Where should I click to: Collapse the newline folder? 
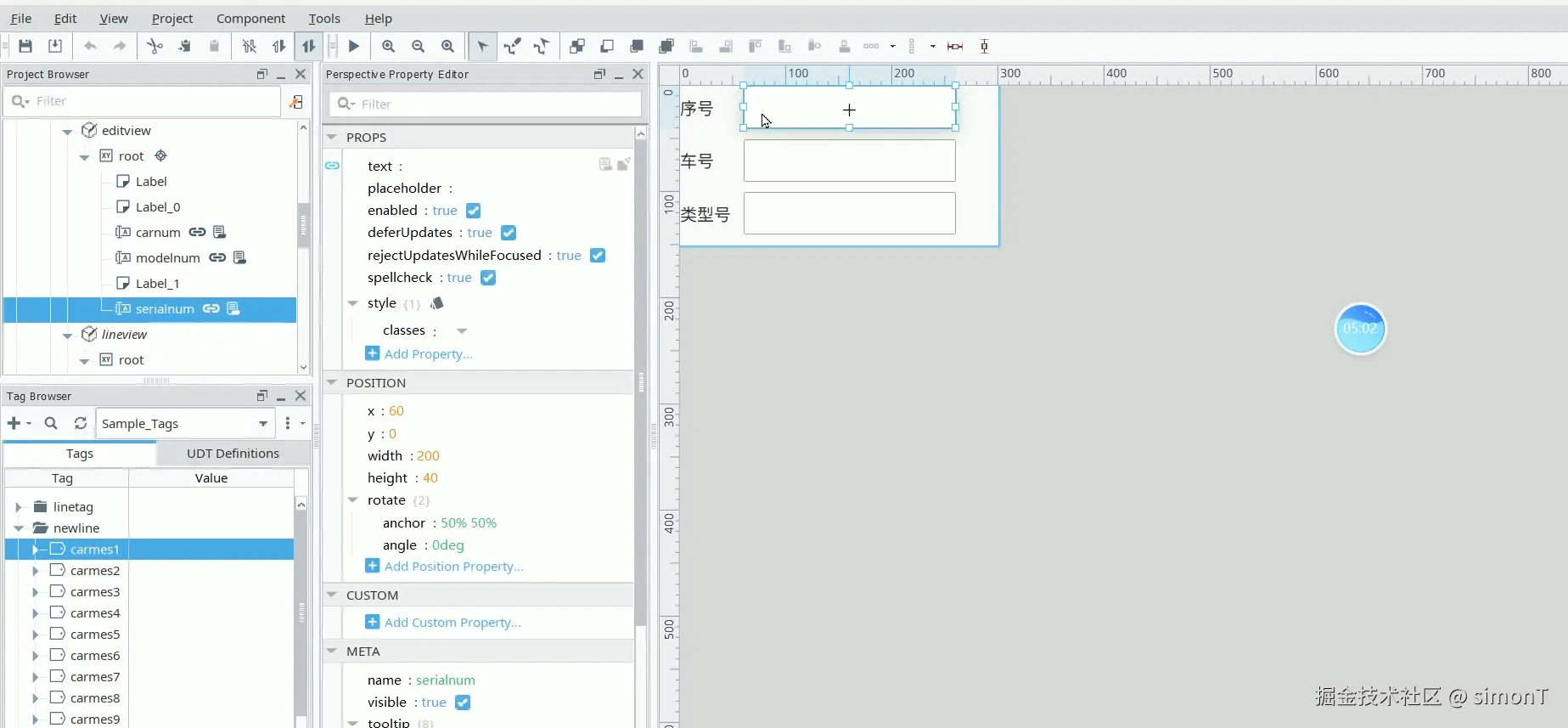[18, 528]
